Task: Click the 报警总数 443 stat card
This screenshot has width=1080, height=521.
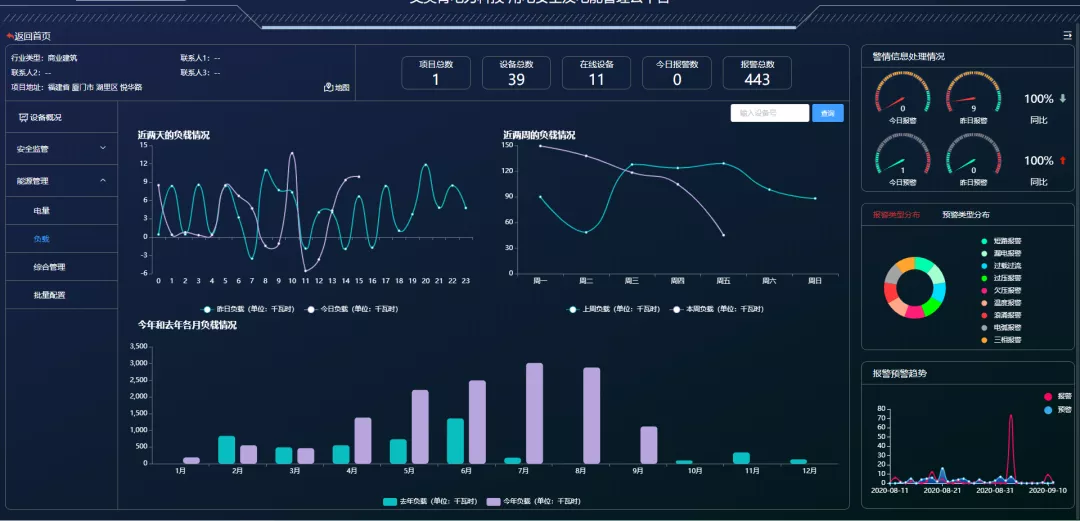Action: pos(757,73)
